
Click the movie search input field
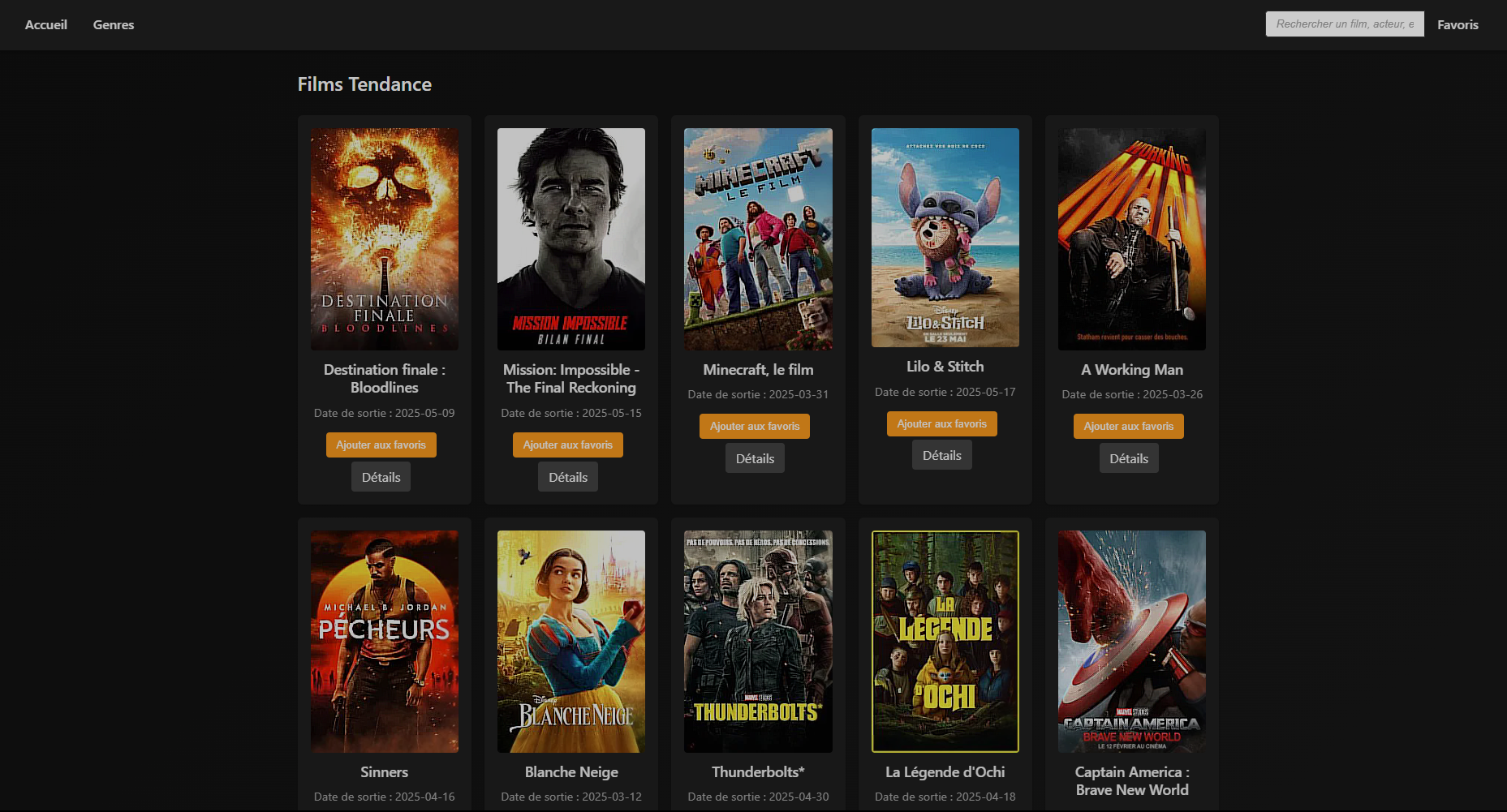point(1344,24)
